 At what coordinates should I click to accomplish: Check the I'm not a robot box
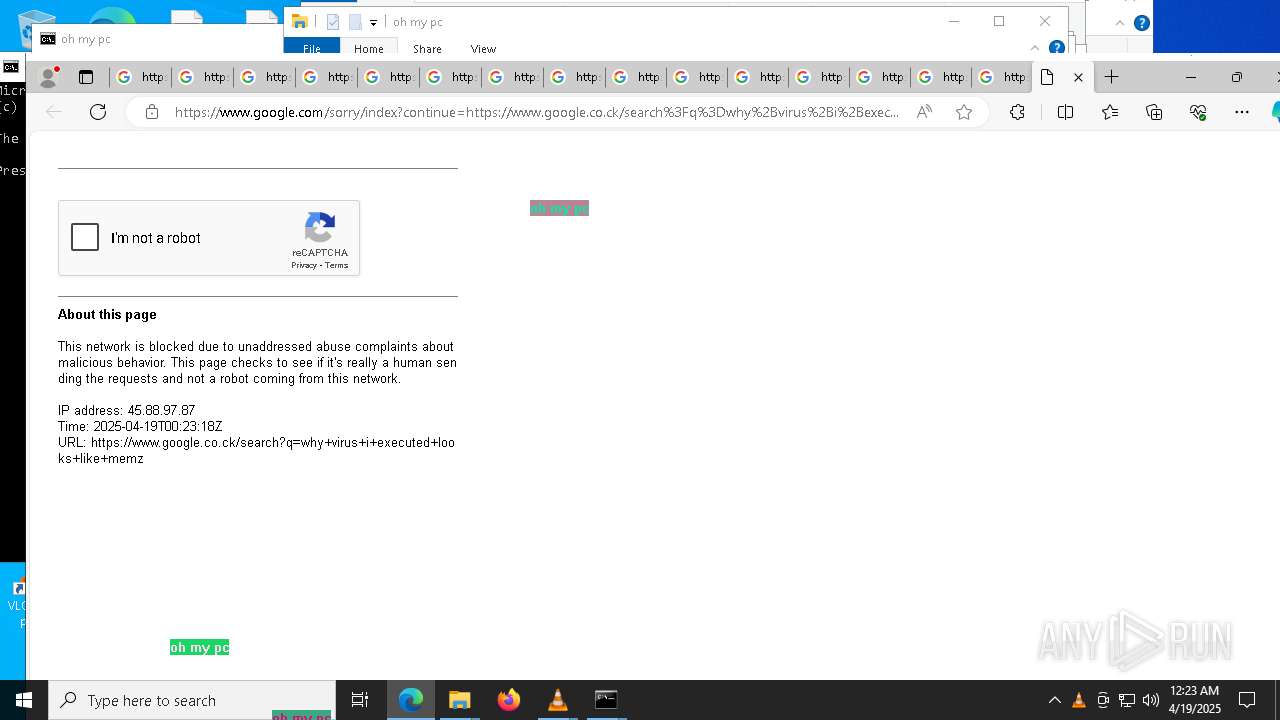click(85, 237)
